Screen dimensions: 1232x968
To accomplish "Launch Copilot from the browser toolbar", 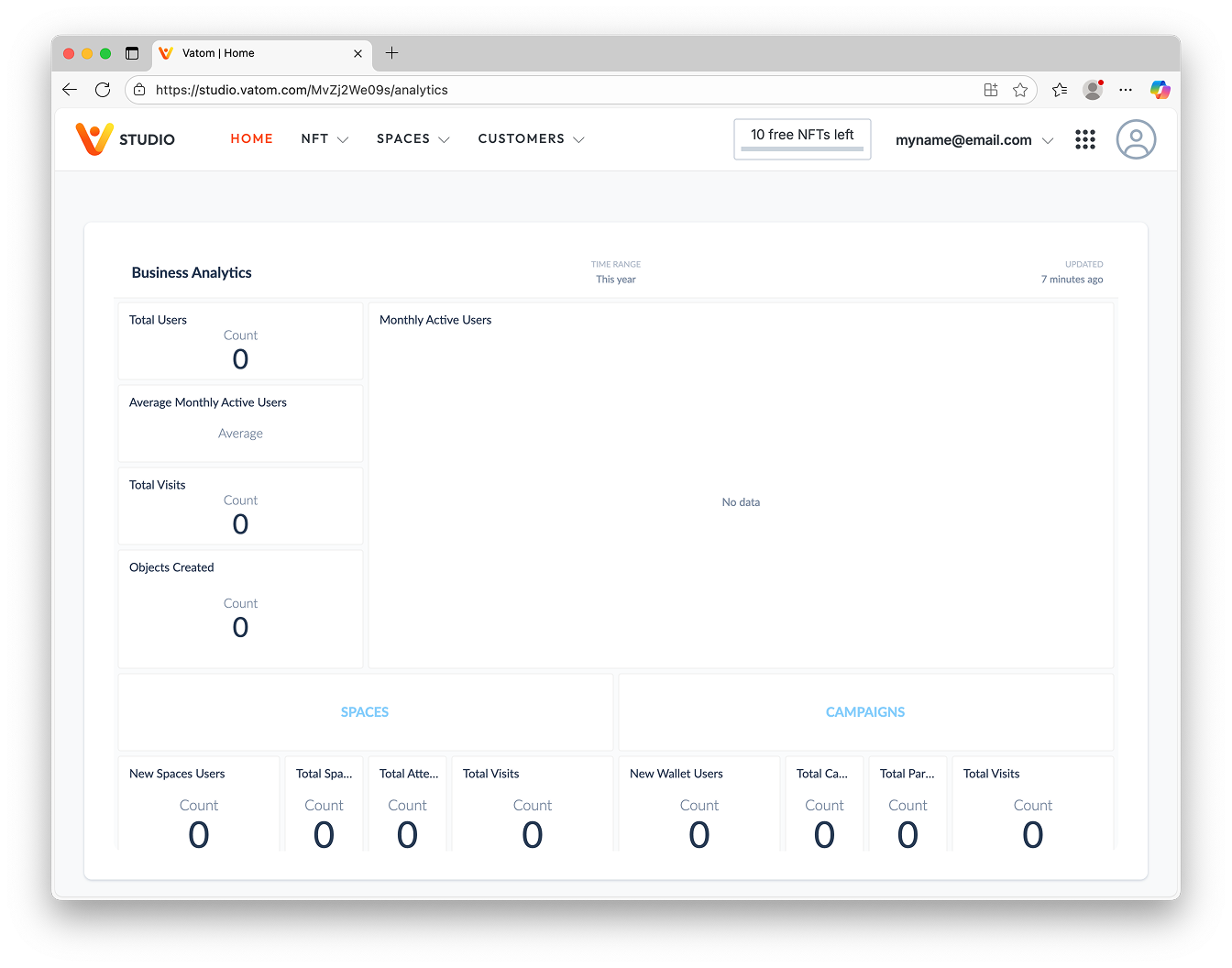I will [x=1160, y=90].
